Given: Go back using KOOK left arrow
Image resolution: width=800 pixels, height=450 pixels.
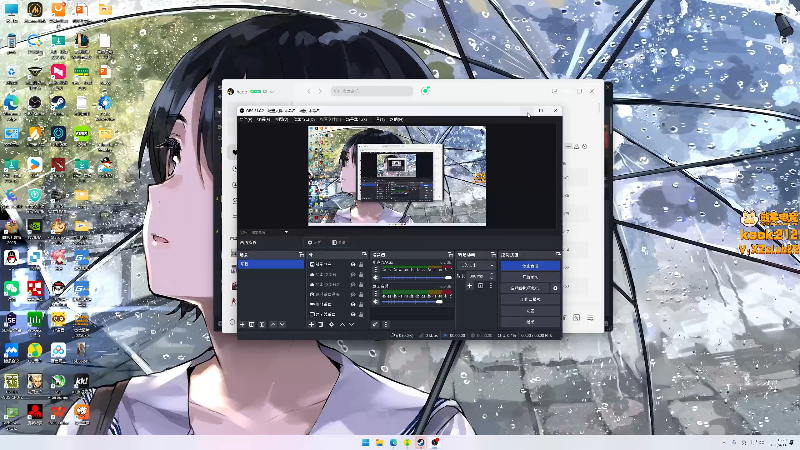Looking at the screenshot, I should (309, 91).
